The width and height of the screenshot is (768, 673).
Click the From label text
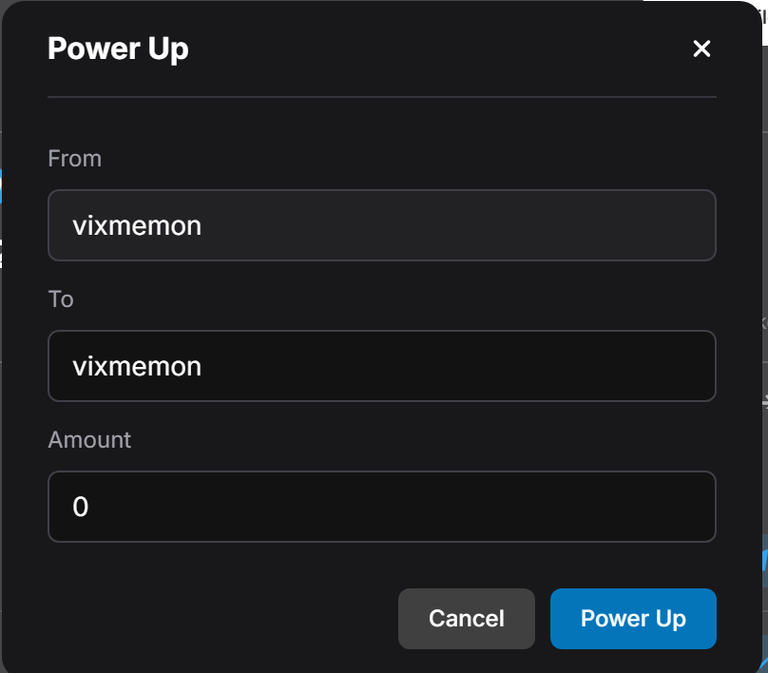[x=74, y=159]
